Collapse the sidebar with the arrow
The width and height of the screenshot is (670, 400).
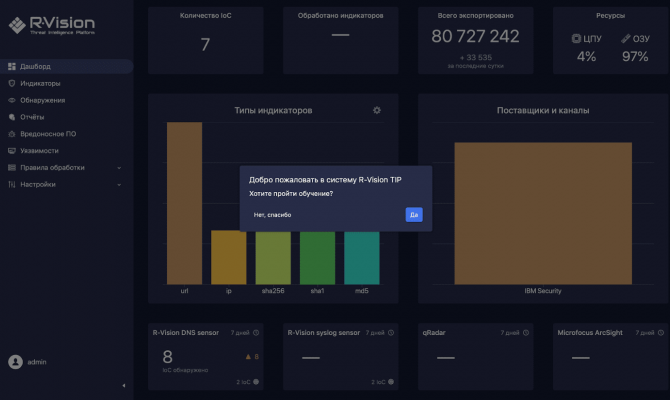(123, 385)
